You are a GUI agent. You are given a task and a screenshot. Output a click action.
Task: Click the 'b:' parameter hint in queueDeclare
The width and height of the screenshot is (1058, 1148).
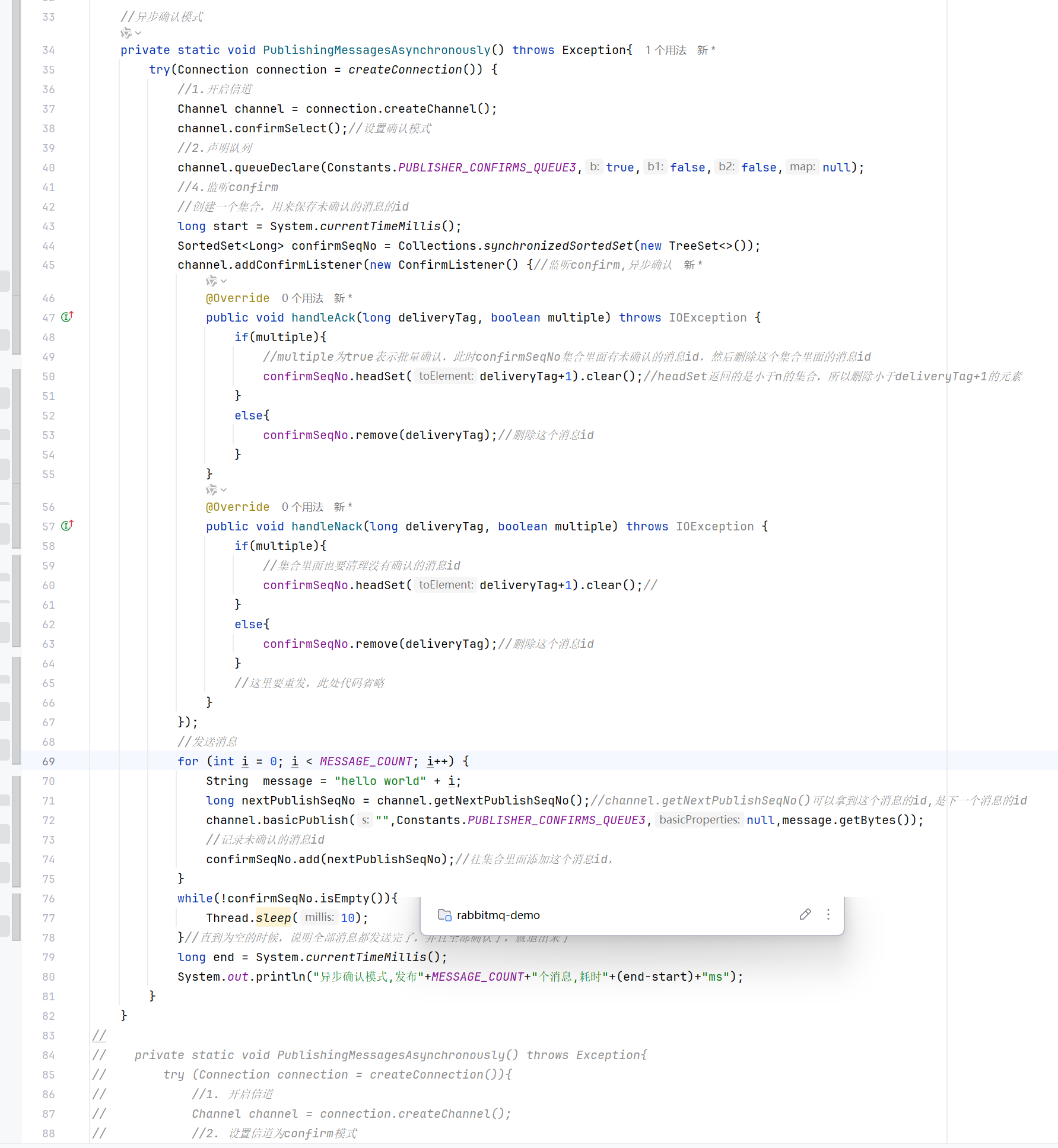coord(595,167)
